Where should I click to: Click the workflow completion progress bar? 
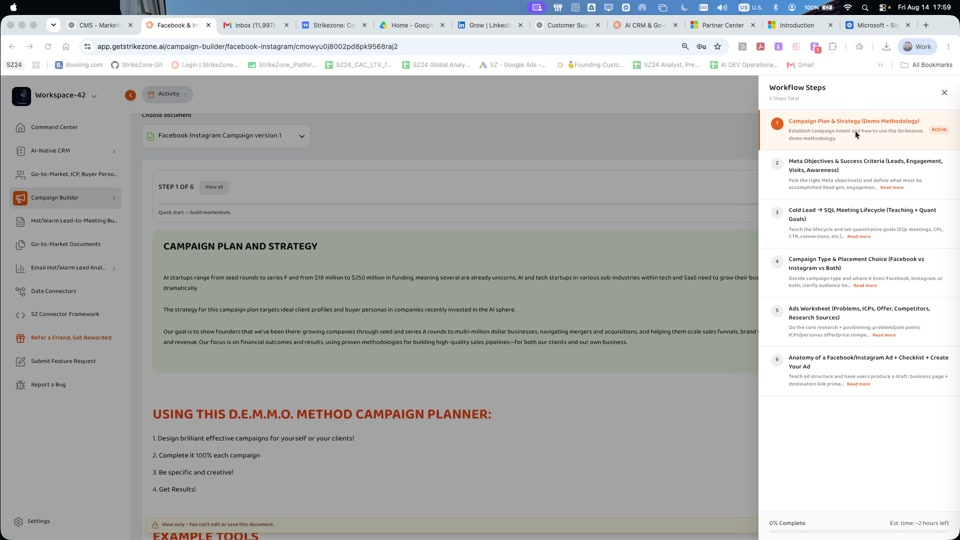859,531
